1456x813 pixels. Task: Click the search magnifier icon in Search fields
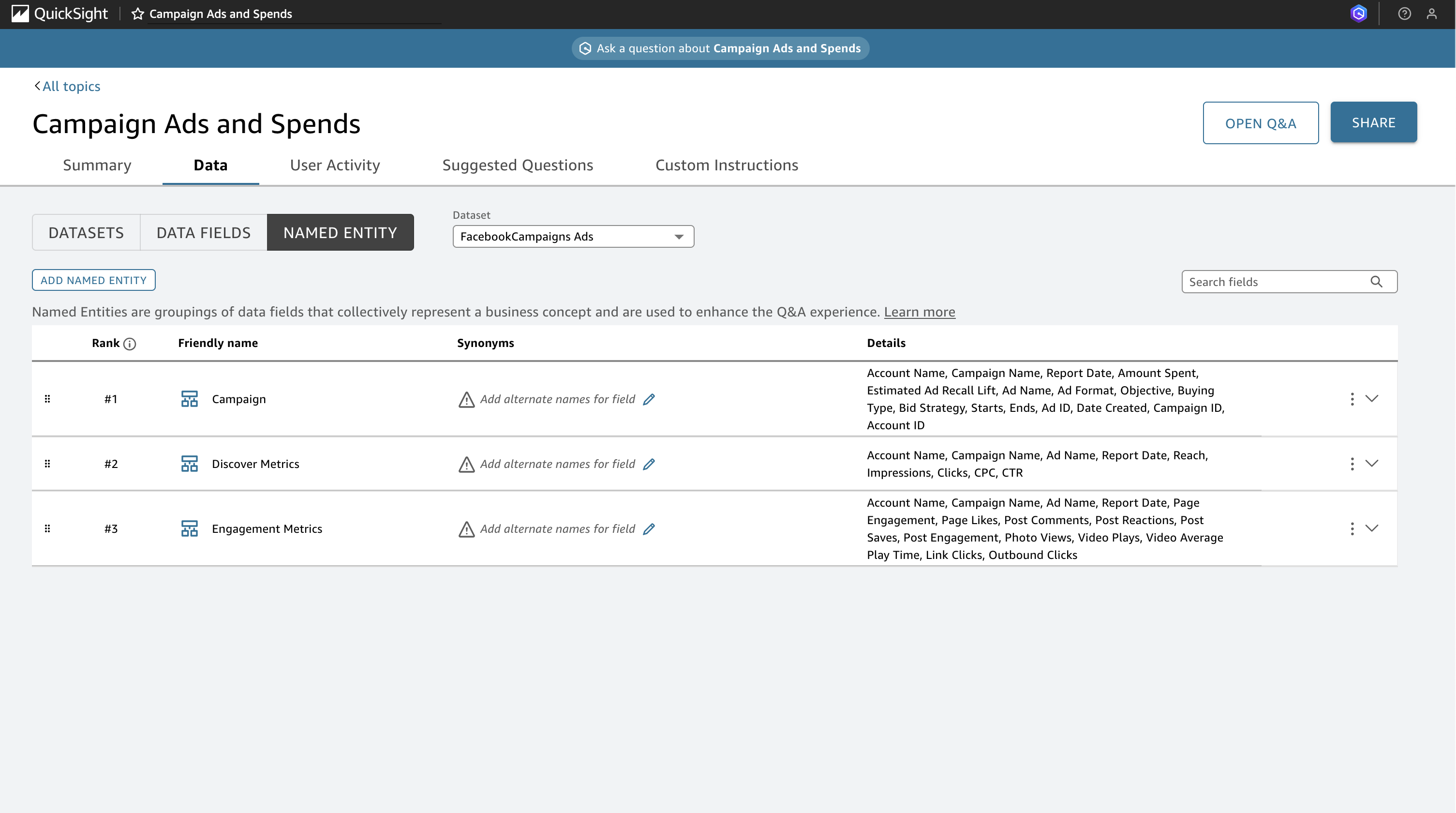1376,282
